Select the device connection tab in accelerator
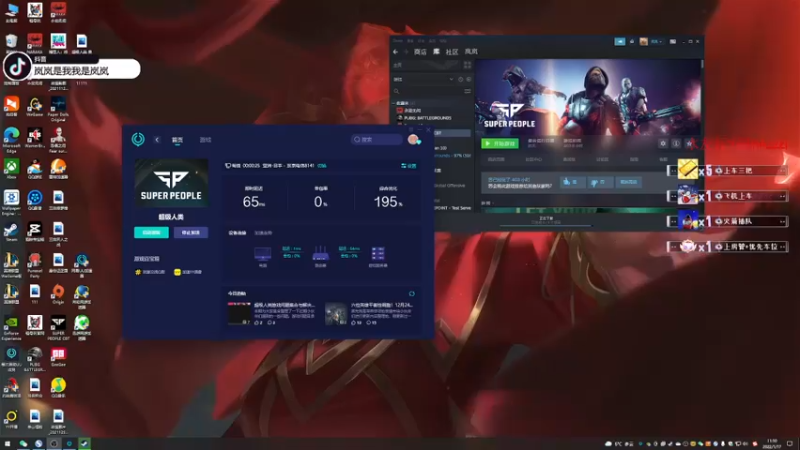Screen dimensions: 800x450 pos(237,233)
